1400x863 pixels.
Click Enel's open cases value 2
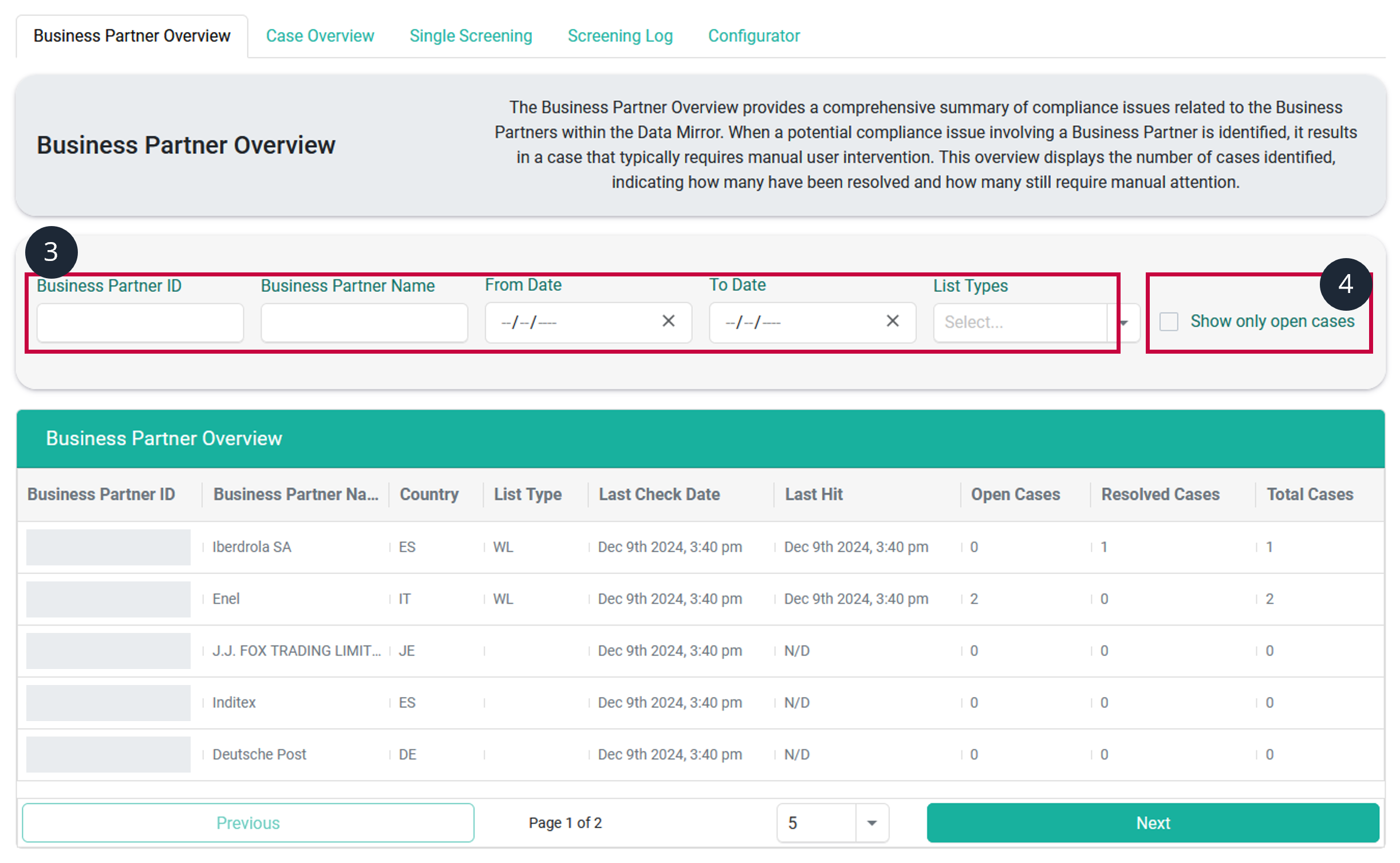(x=974, y=599)
